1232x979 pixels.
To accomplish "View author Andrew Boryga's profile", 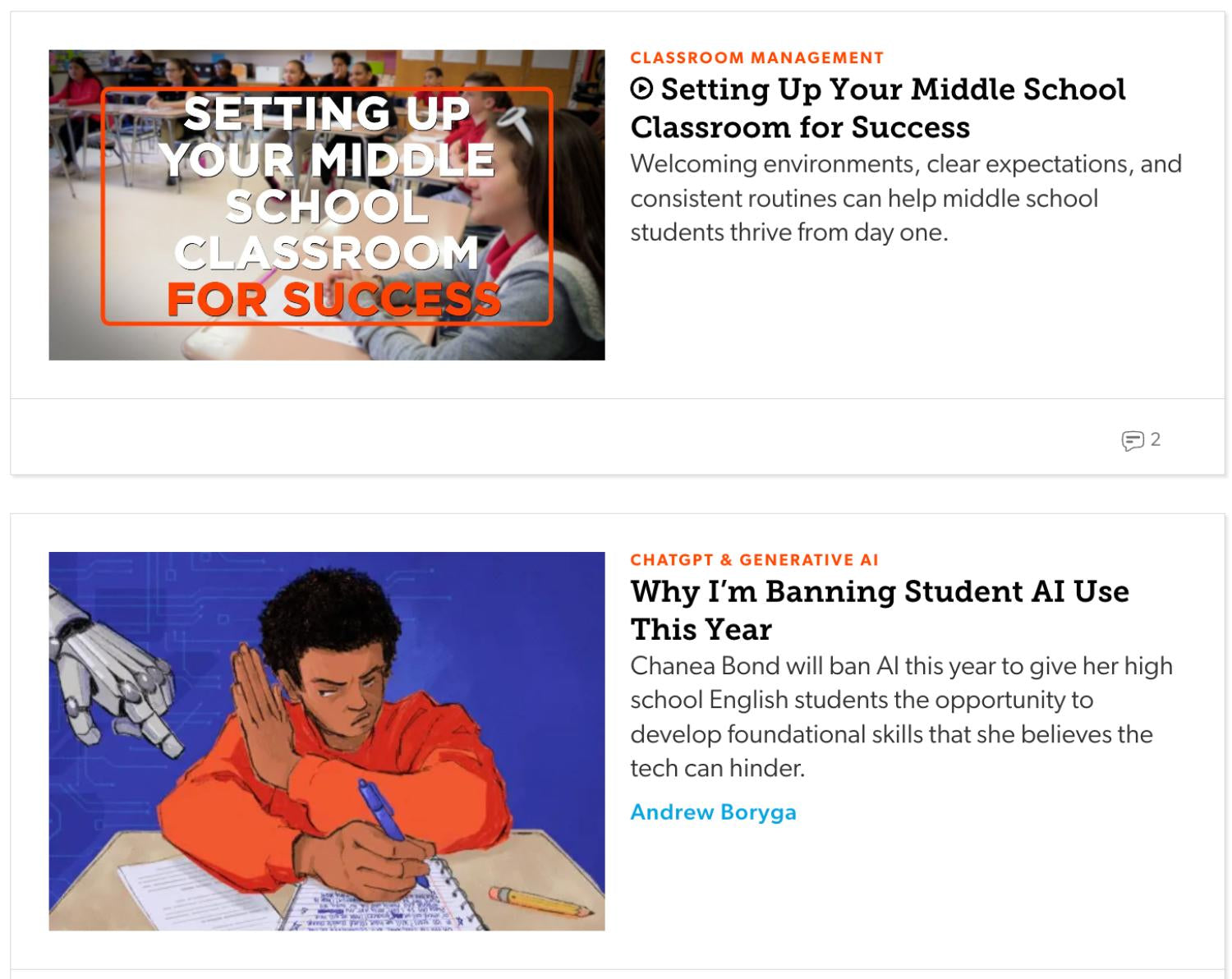I will [x=713, y=812].
